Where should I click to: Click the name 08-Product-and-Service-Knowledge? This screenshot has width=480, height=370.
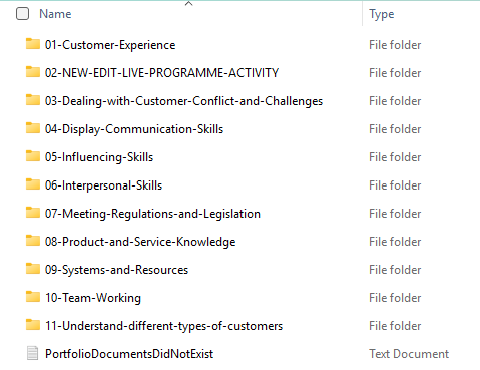coord(140,242)
